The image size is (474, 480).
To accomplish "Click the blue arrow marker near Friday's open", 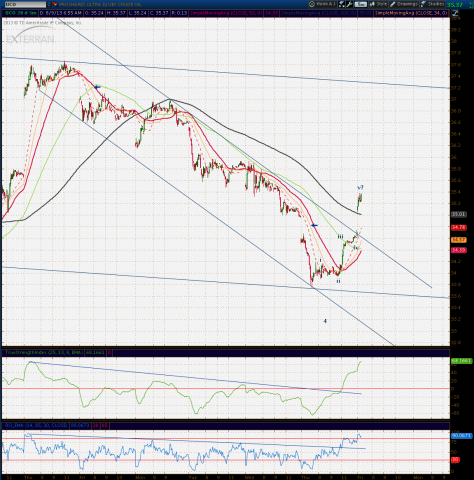I will pos(97,87).
